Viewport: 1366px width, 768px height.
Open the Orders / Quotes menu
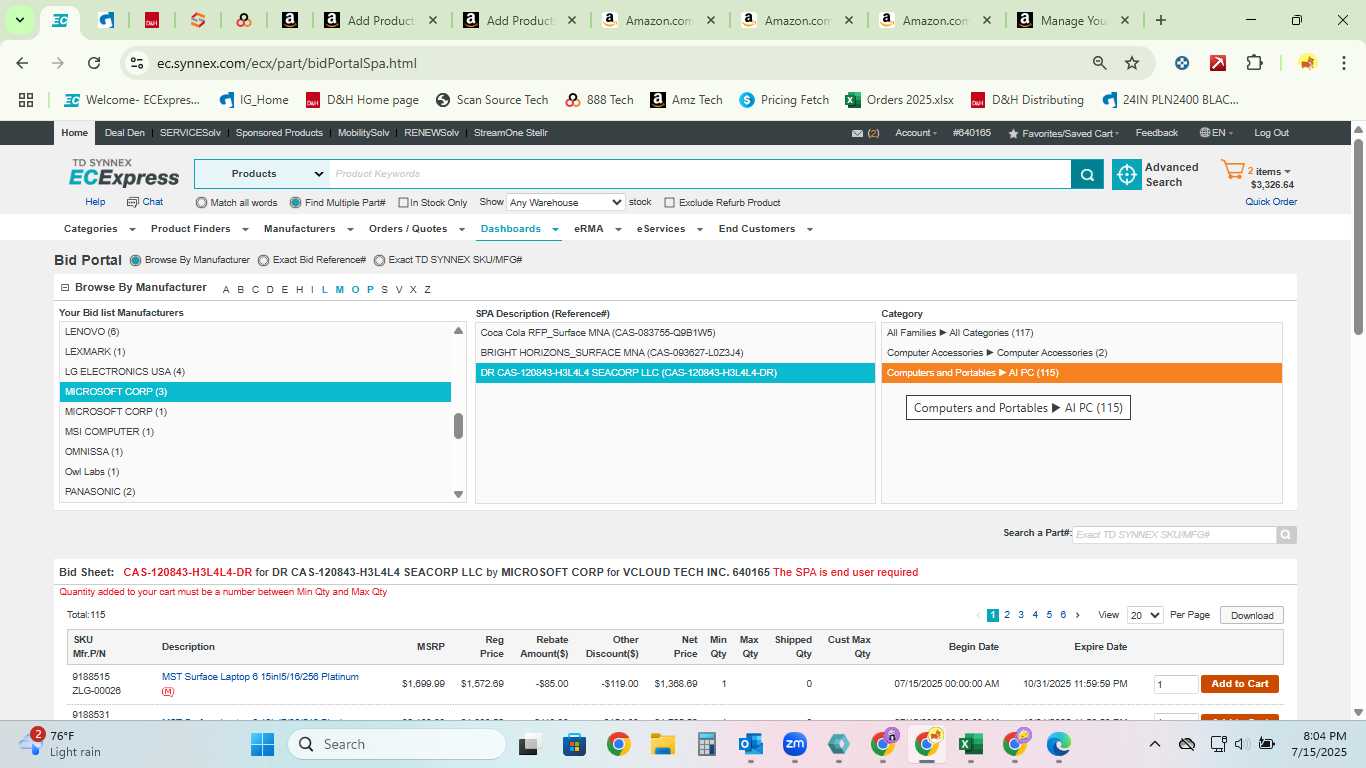click(416, 229)
